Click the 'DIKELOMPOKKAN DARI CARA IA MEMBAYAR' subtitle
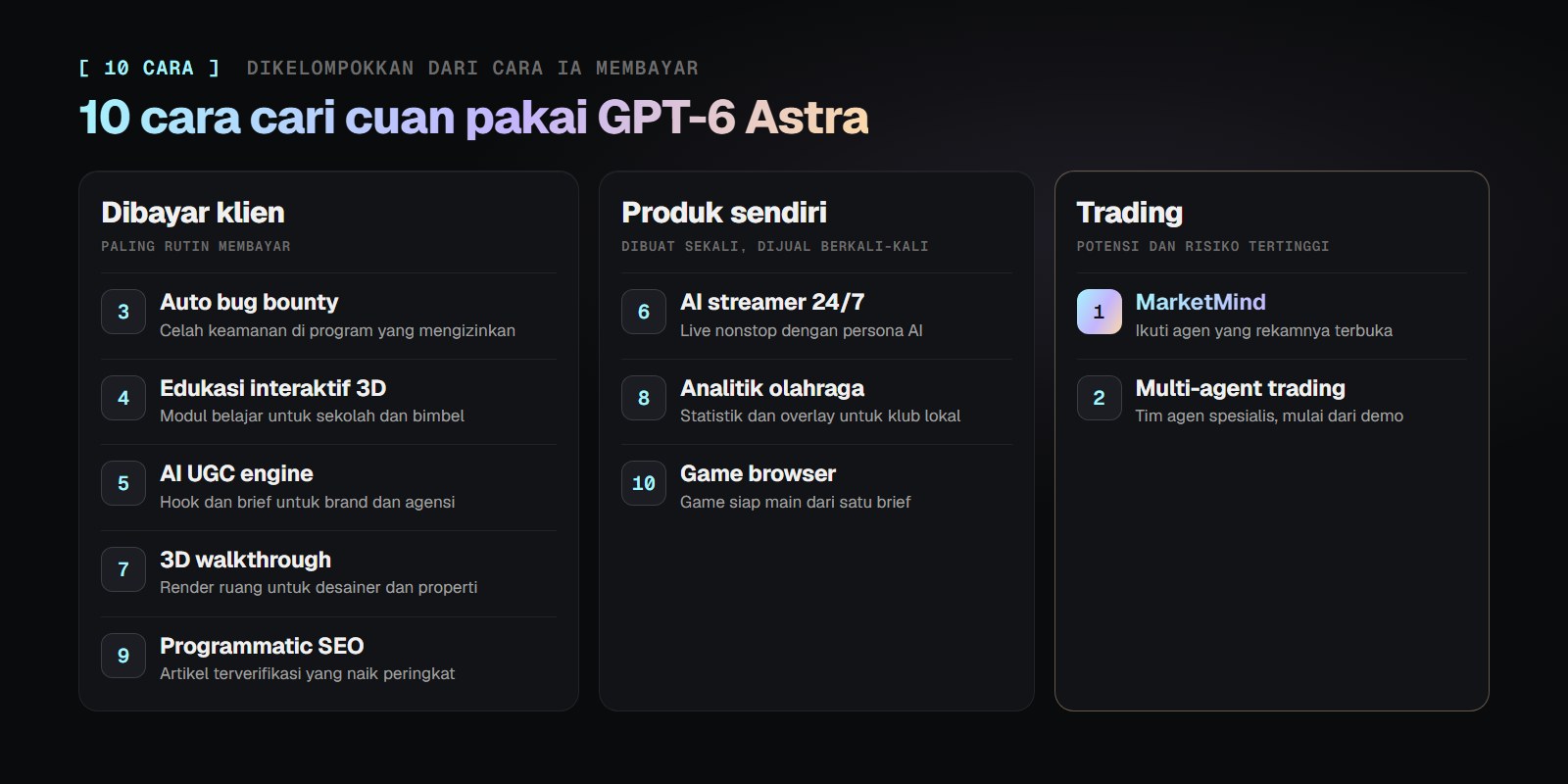This screenshot has height=784, width=1568. (x=472, y=68)
